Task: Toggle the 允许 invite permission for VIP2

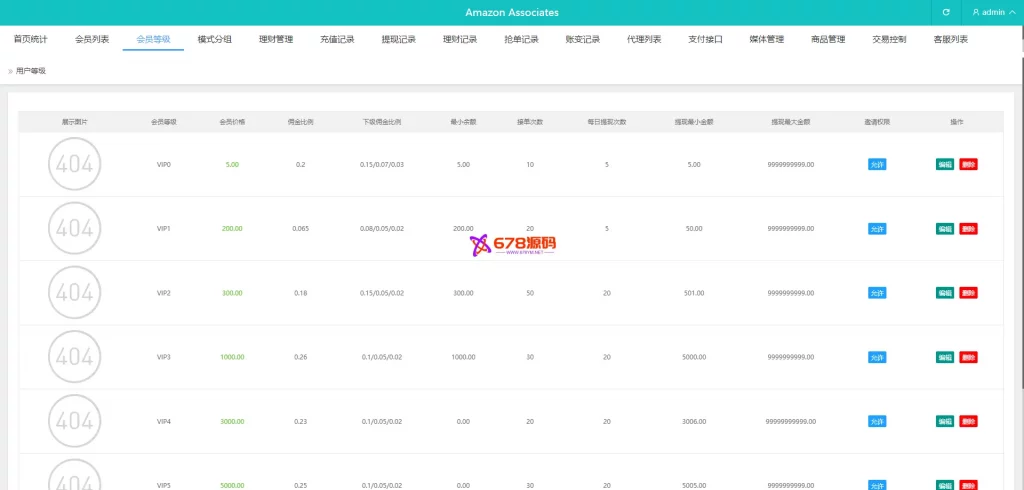Action: (x=877, y=293)
